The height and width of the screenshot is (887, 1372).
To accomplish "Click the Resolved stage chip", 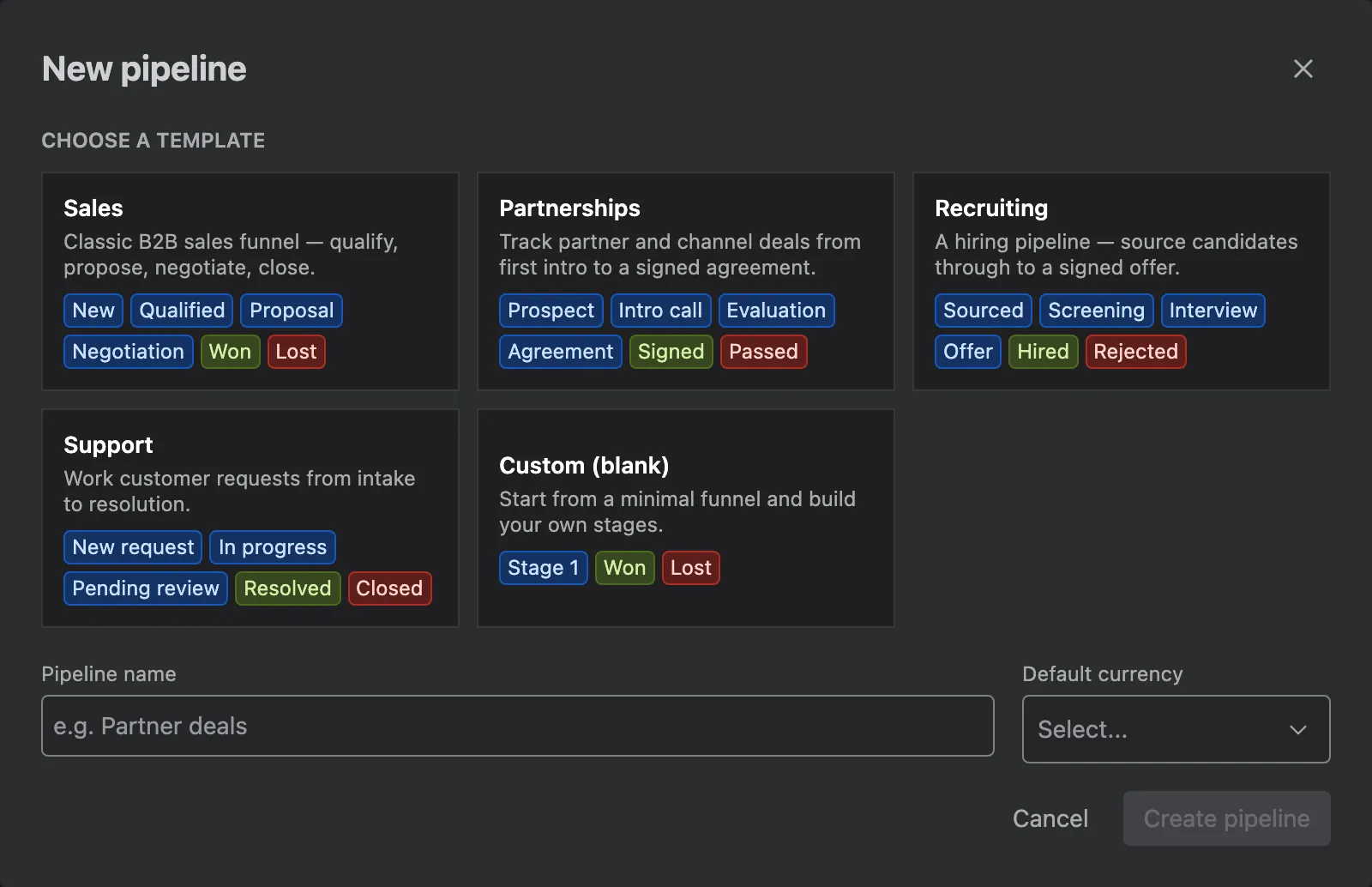I will [x=287, y=588].
